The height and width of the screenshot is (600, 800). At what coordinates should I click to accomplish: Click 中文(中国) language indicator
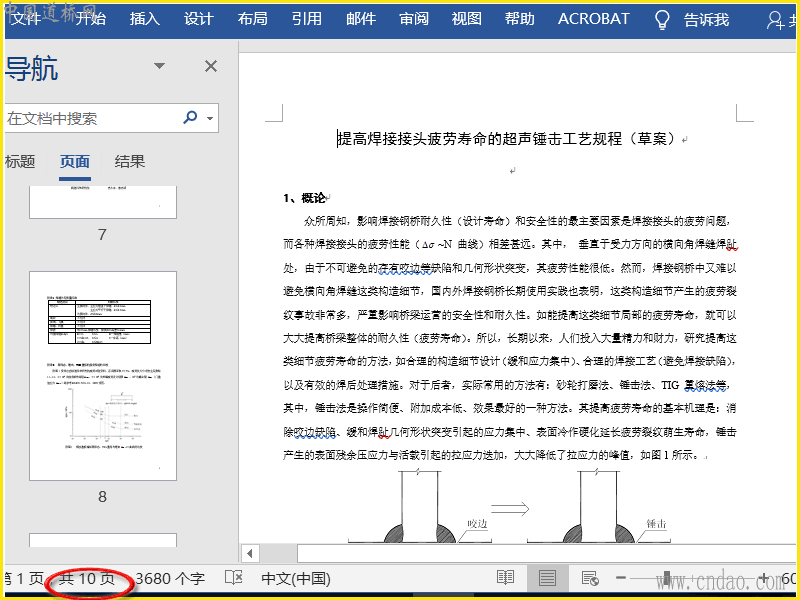296,579
